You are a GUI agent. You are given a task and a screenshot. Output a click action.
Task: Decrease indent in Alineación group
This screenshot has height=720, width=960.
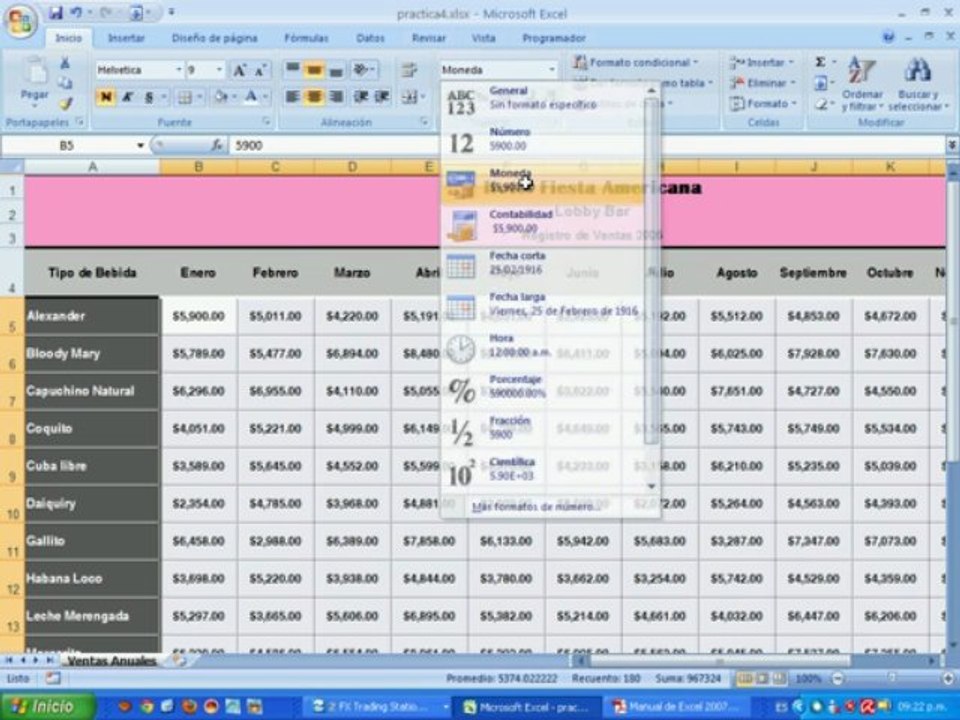click(361, 97)
